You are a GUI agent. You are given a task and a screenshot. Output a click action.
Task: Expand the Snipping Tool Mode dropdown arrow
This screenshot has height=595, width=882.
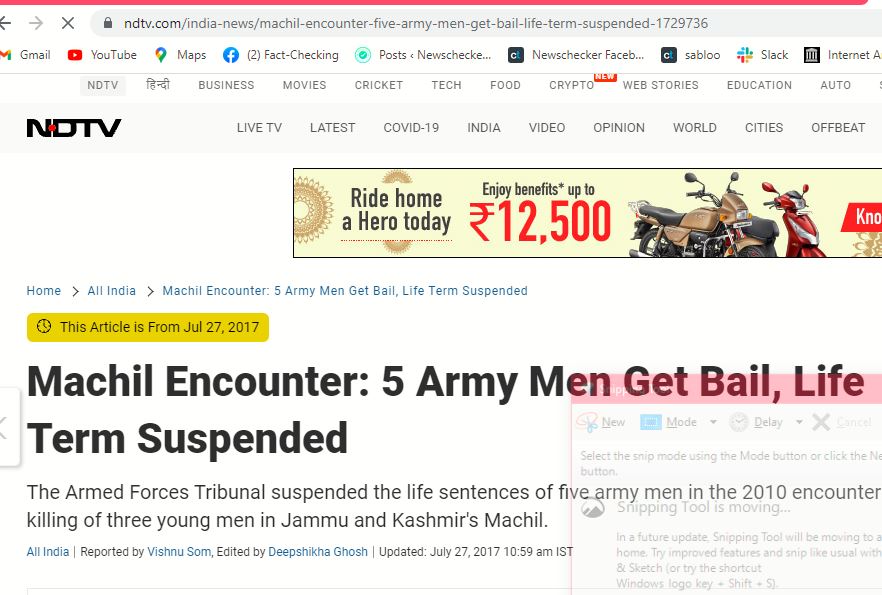tap(713, 422)
